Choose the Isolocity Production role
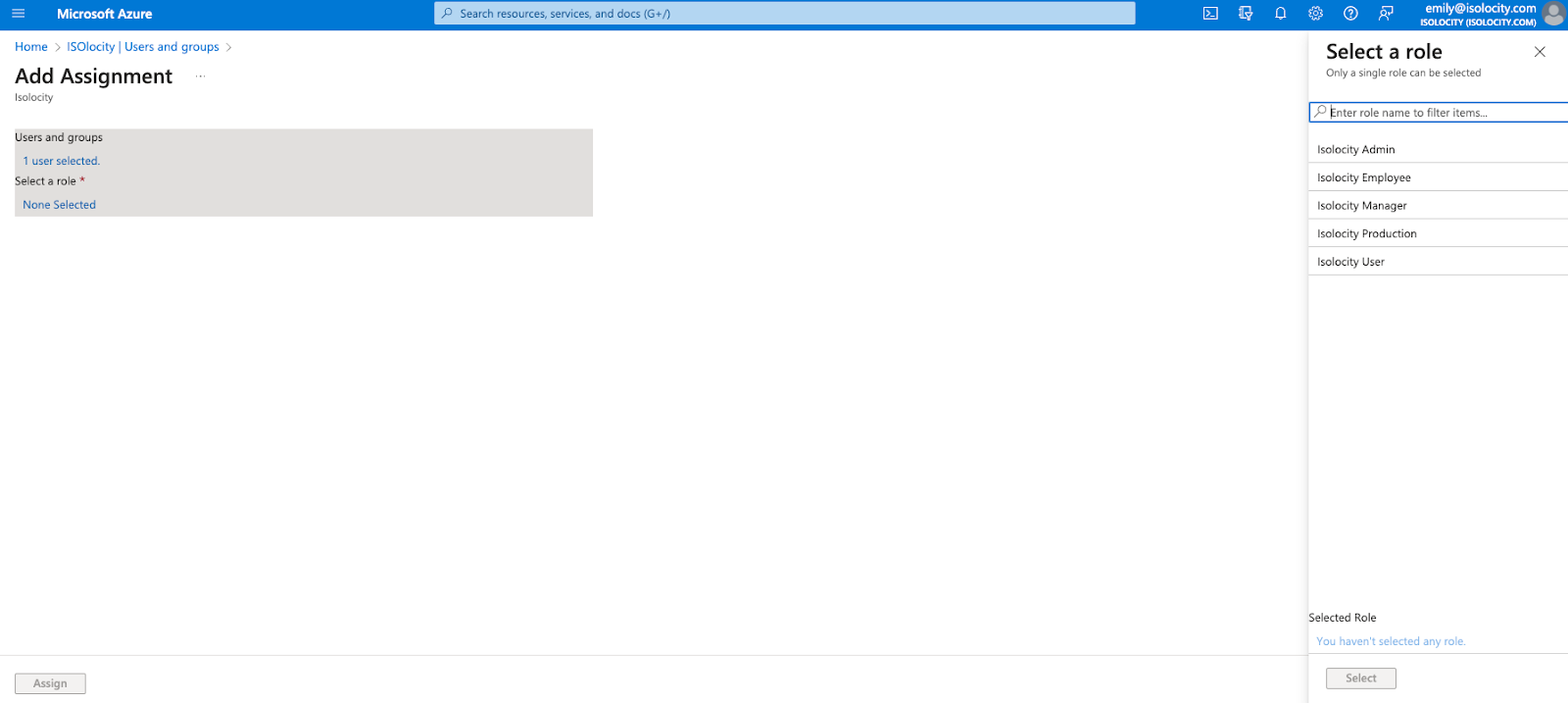Viewport: 1568px width, 703px height. click(1438, 233)
